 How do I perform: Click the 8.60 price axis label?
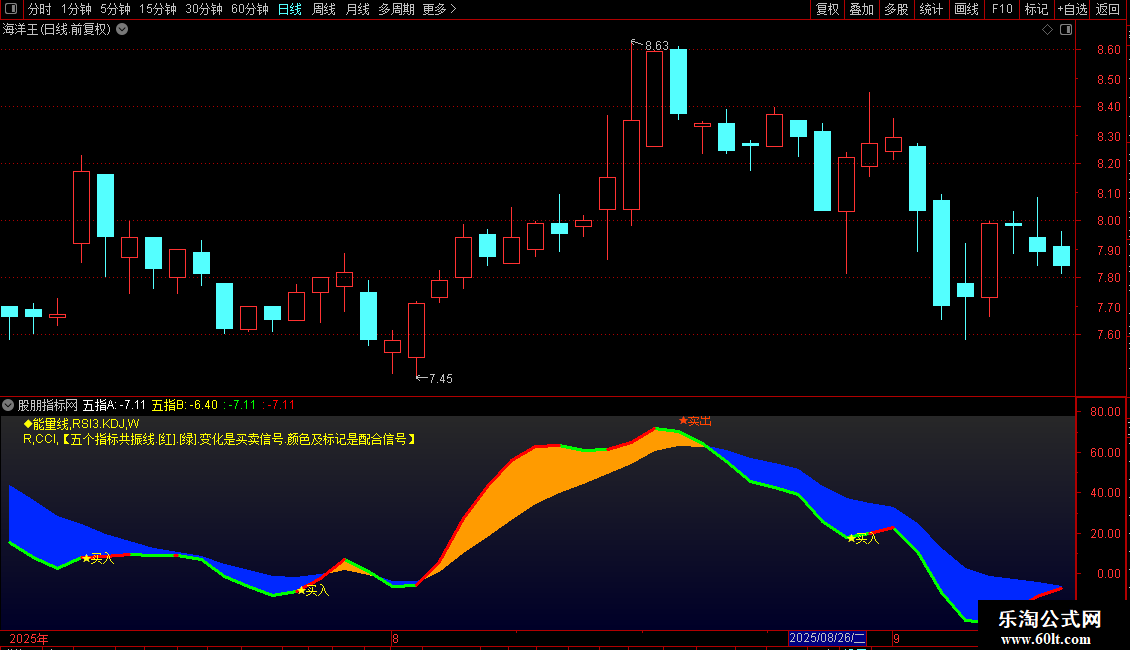pos(1108,50)
